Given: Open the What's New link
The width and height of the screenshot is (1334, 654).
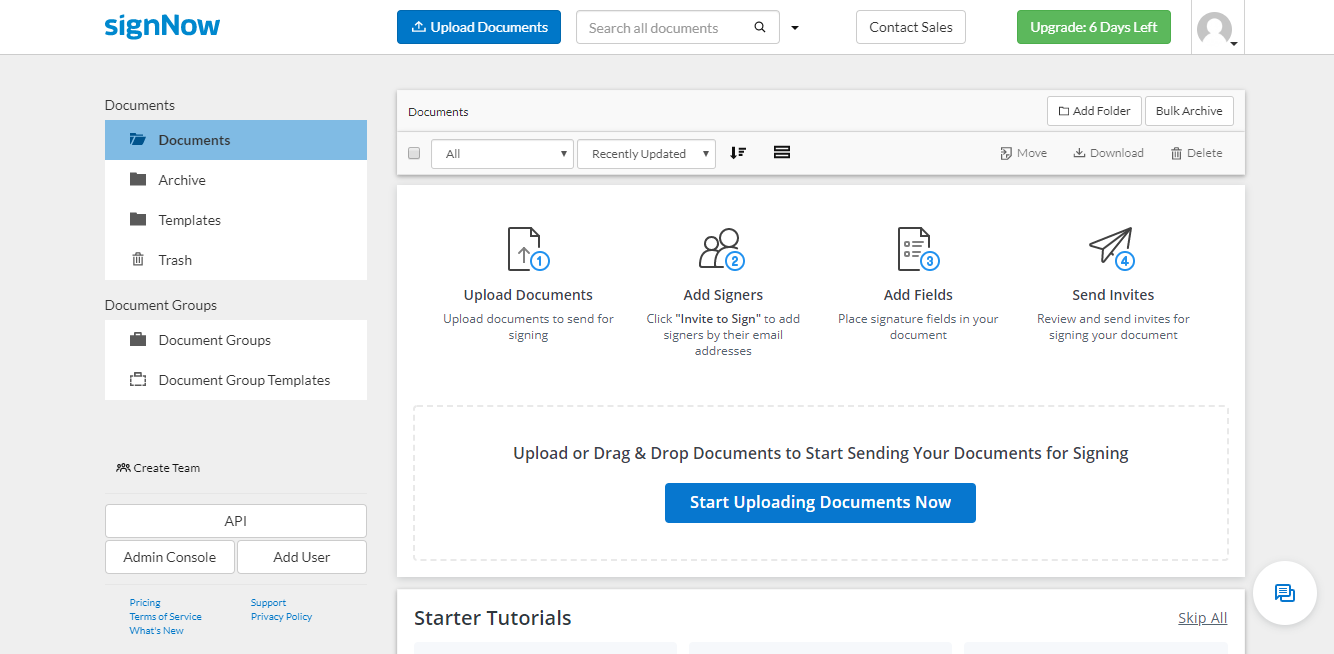Looking at the screenshot, I should [156, 630].
